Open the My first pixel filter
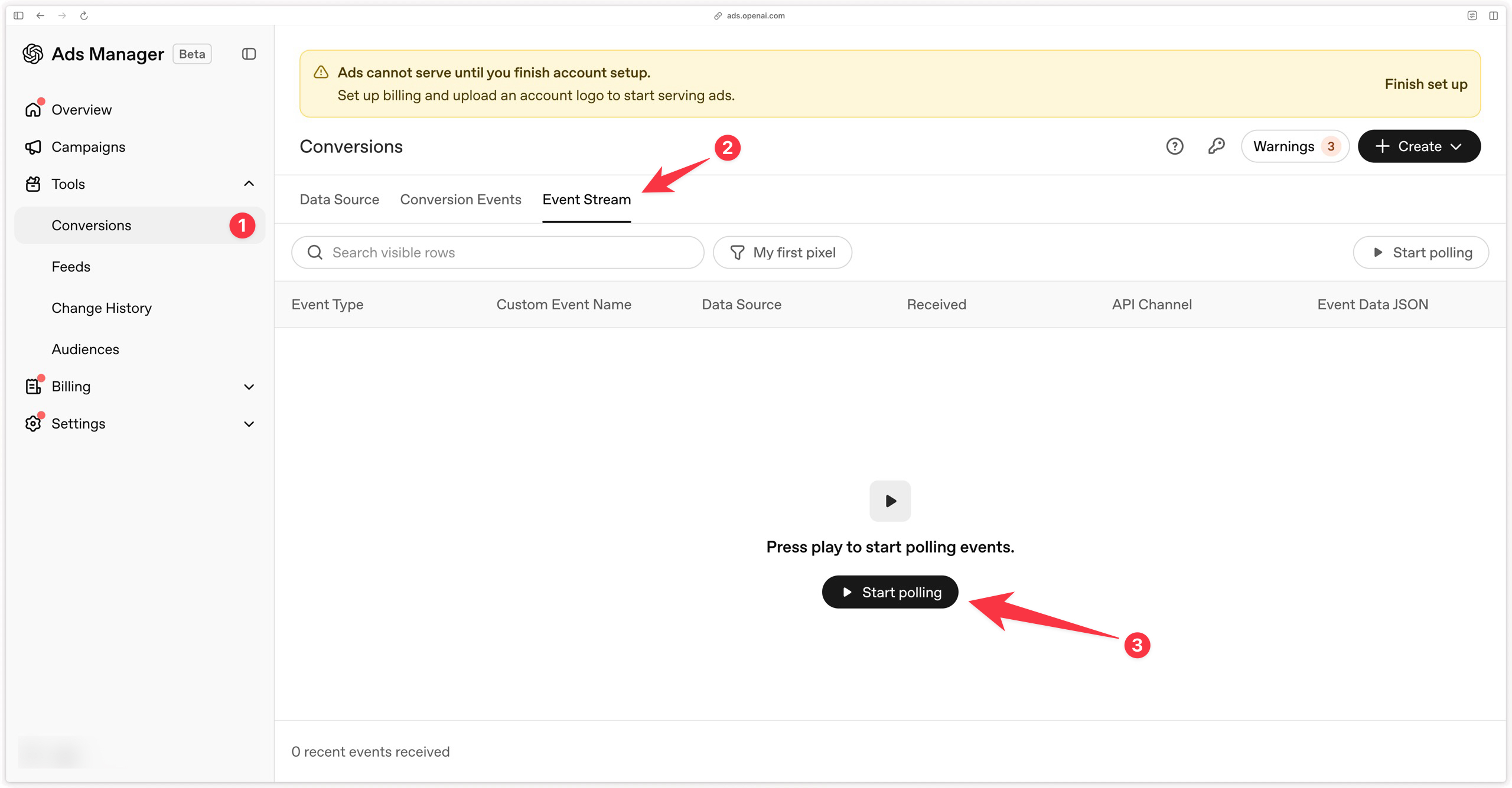1512x788 pixels. [x=783, y=253]
